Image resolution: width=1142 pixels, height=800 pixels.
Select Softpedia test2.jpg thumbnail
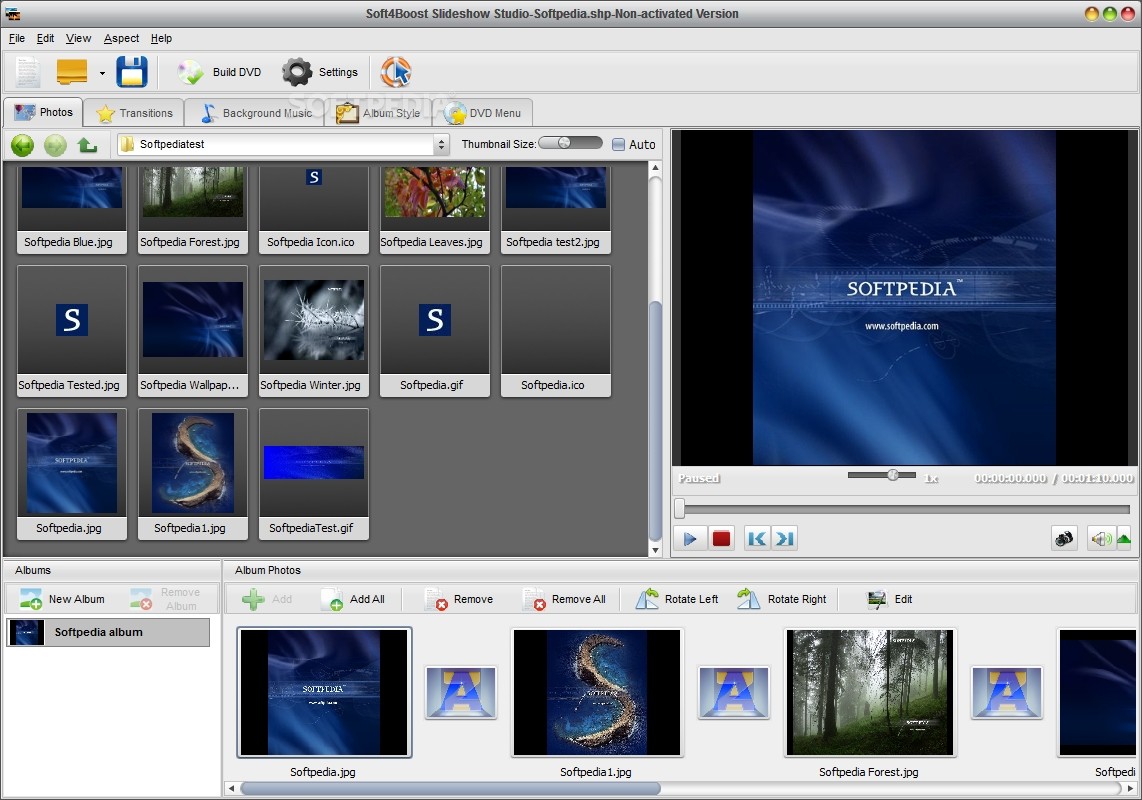555,210
